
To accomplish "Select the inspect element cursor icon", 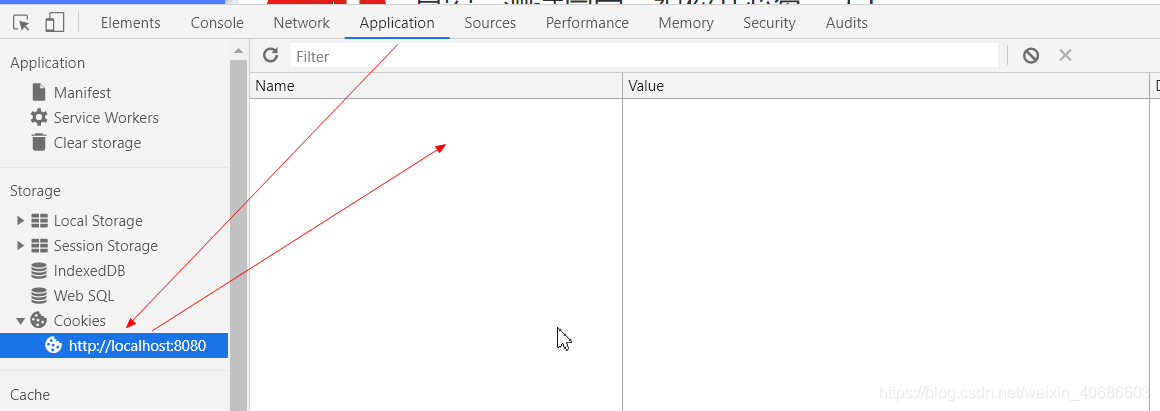I will pyautogui.click(x=22, y=23).
